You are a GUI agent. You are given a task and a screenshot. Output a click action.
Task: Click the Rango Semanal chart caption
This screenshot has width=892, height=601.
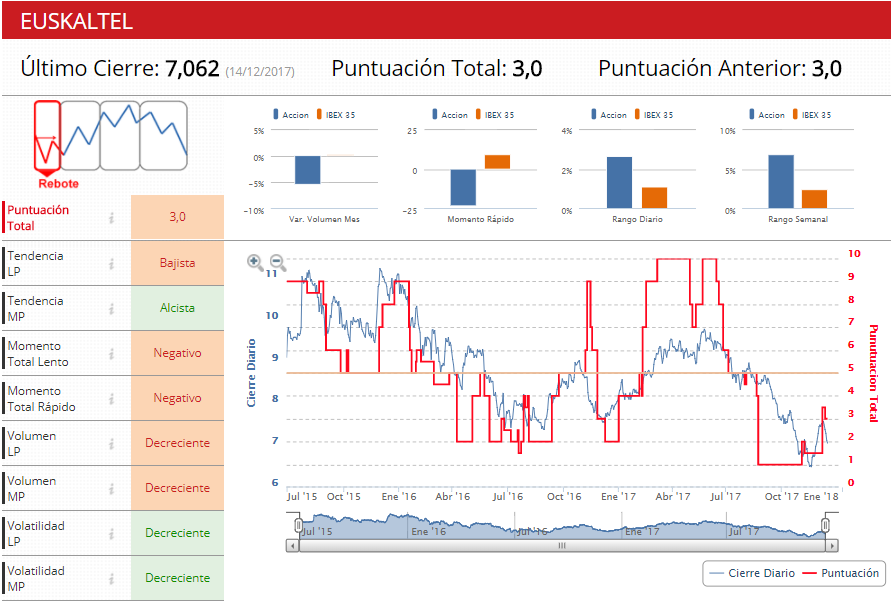pos(798,219)
